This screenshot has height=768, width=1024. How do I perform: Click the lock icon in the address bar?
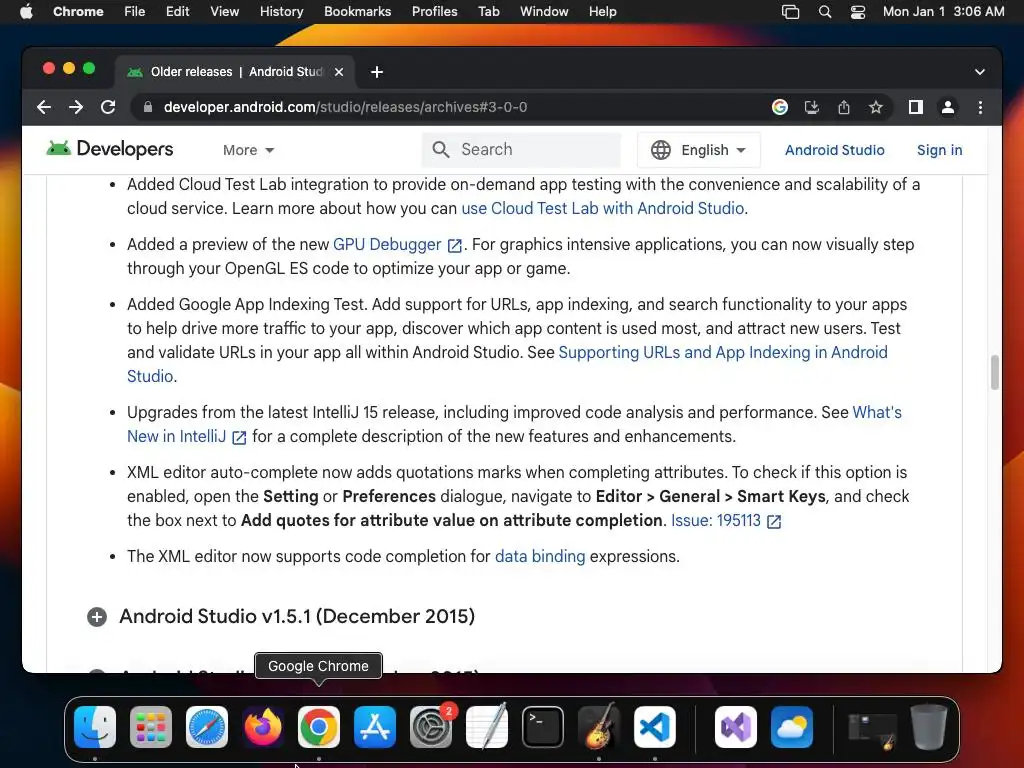[148, 107]
